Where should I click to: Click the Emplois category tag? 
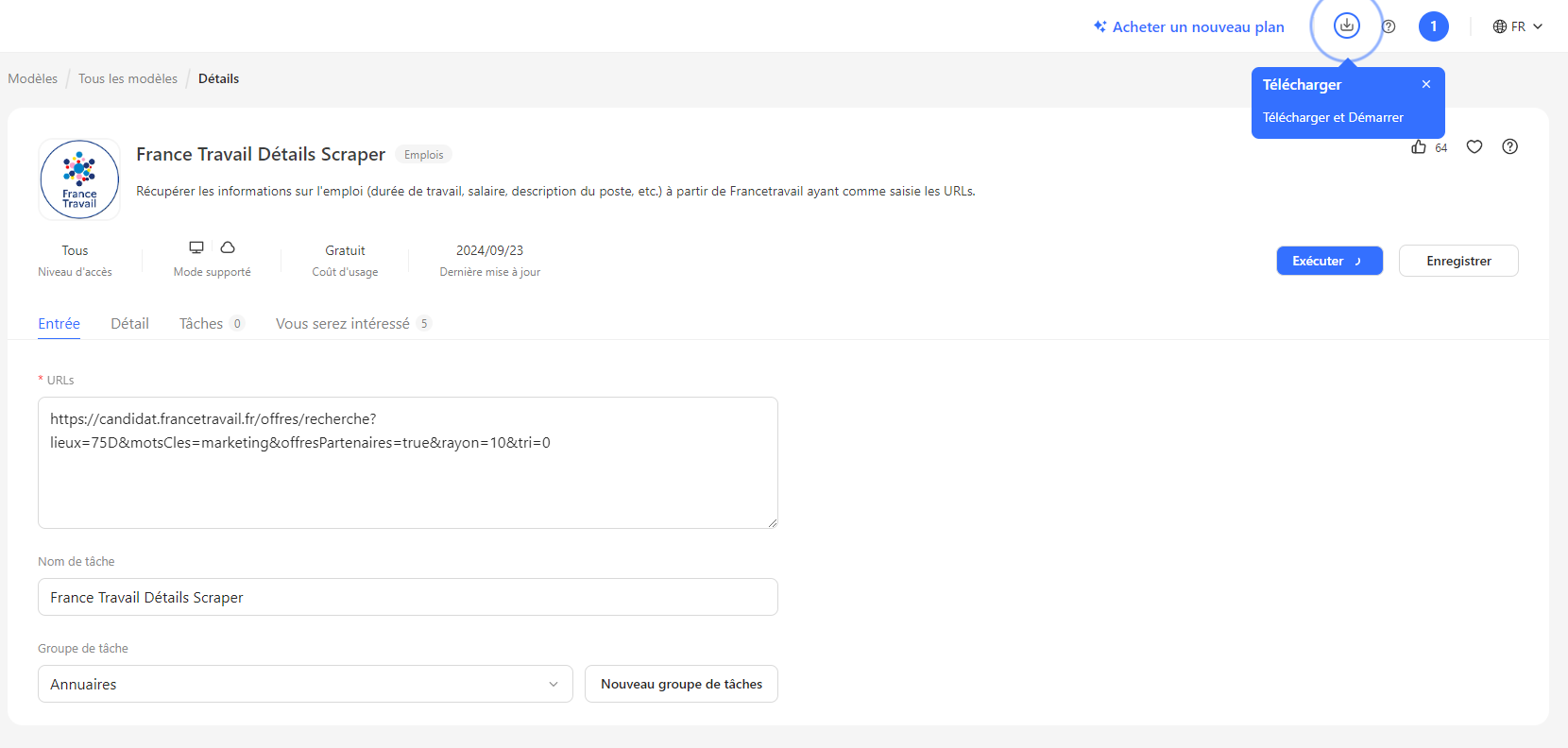click(423, 155)
